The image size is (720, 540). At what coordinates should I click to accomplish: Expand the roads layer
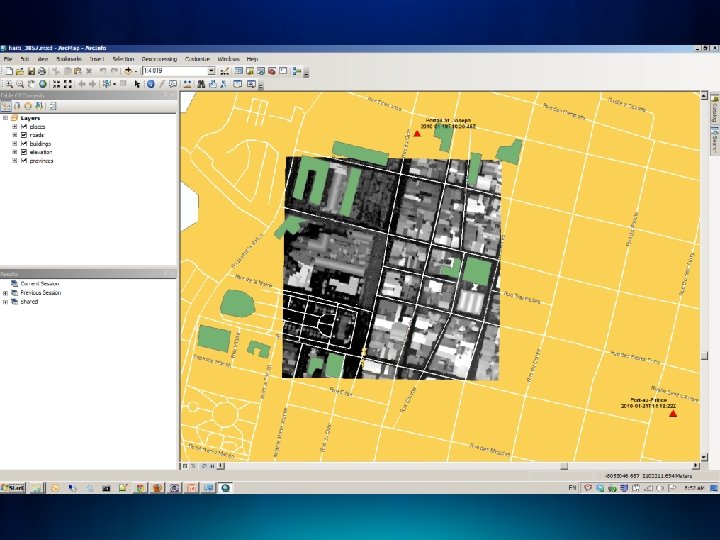click(x=15, y=135)
